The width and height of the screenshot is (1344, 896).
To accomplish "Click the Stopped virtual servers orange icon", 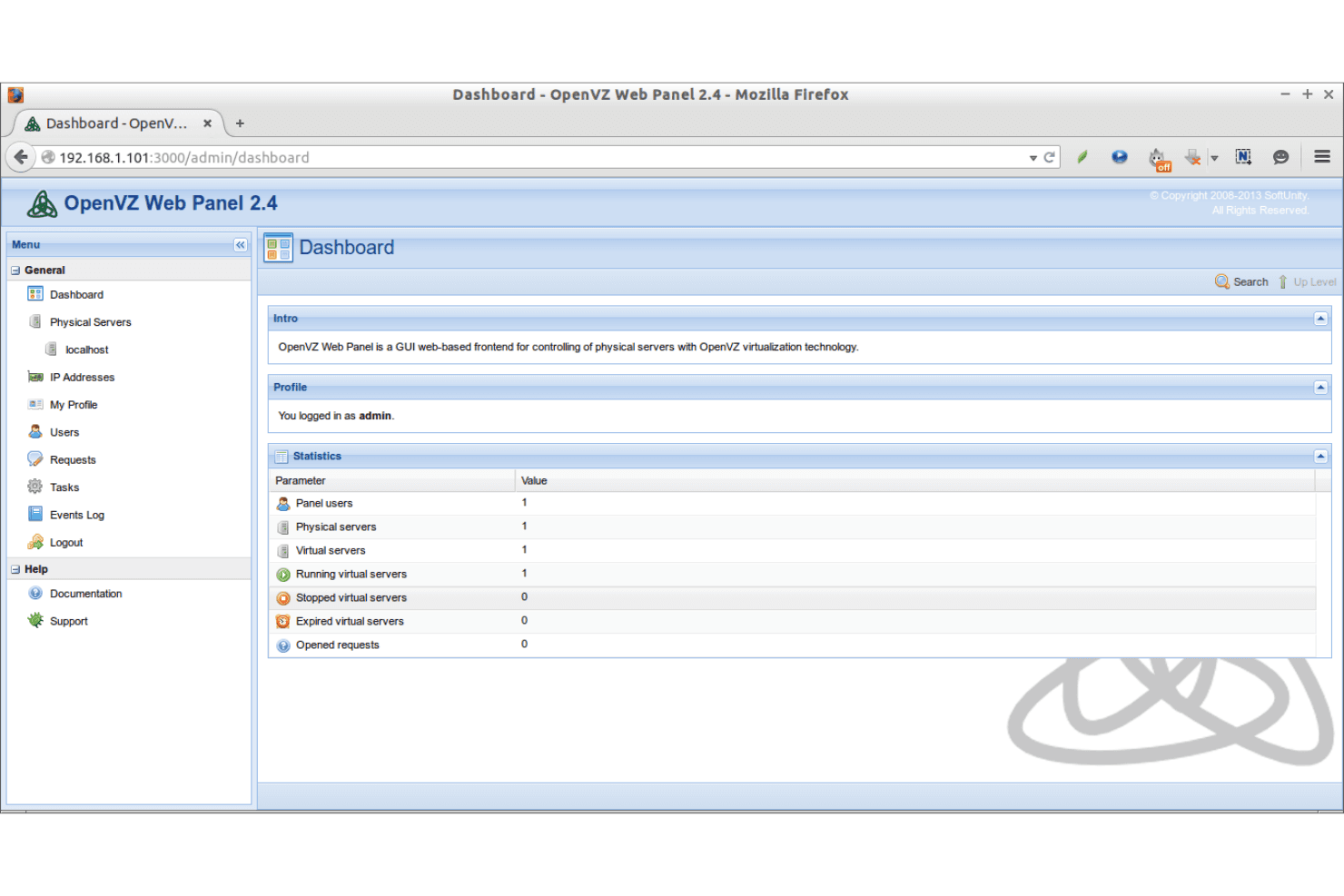I will click(283, 598).
